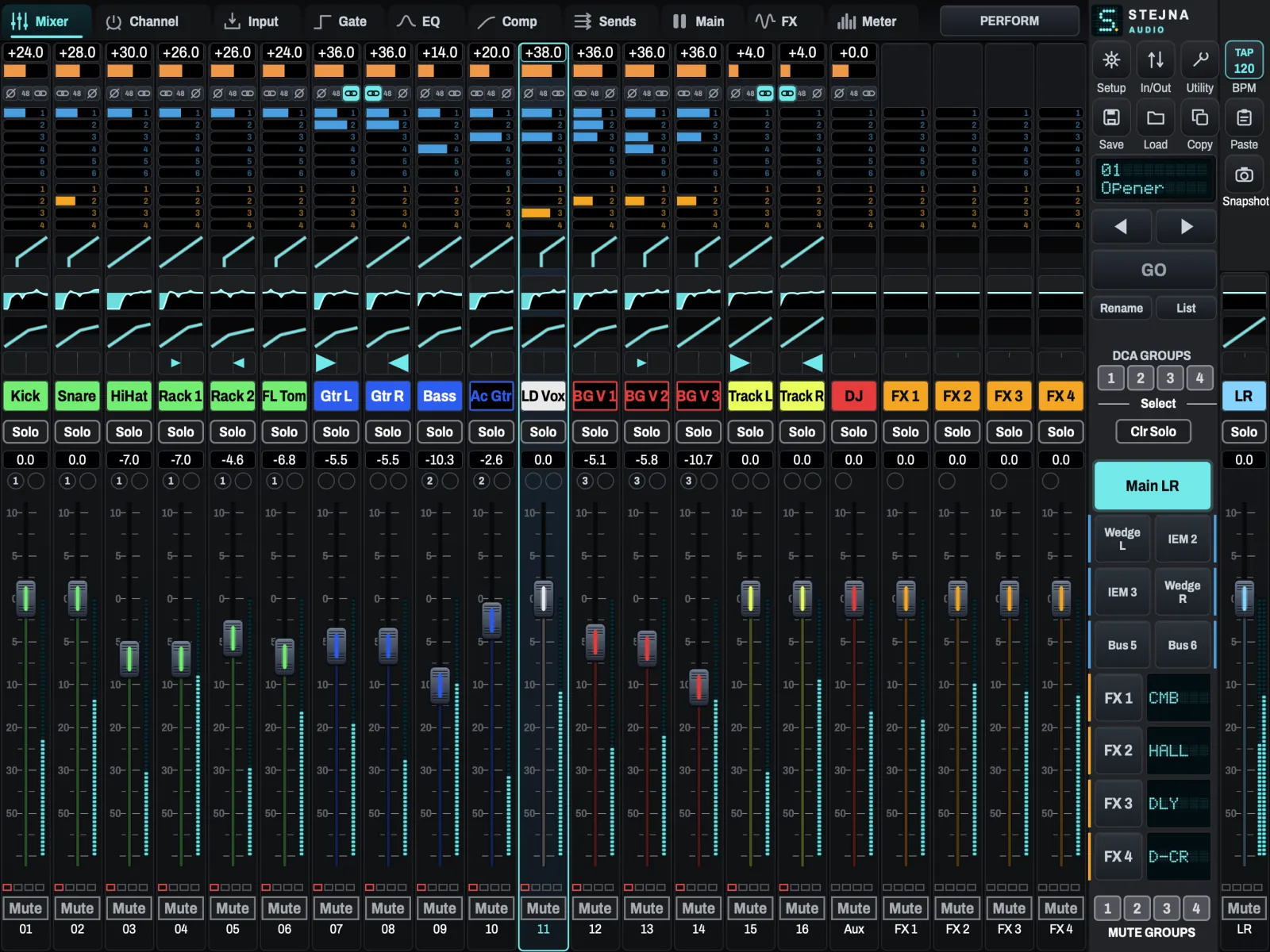Select the Wedge L bus
Screen dimensions: 1270x952
click(1122, 539)
